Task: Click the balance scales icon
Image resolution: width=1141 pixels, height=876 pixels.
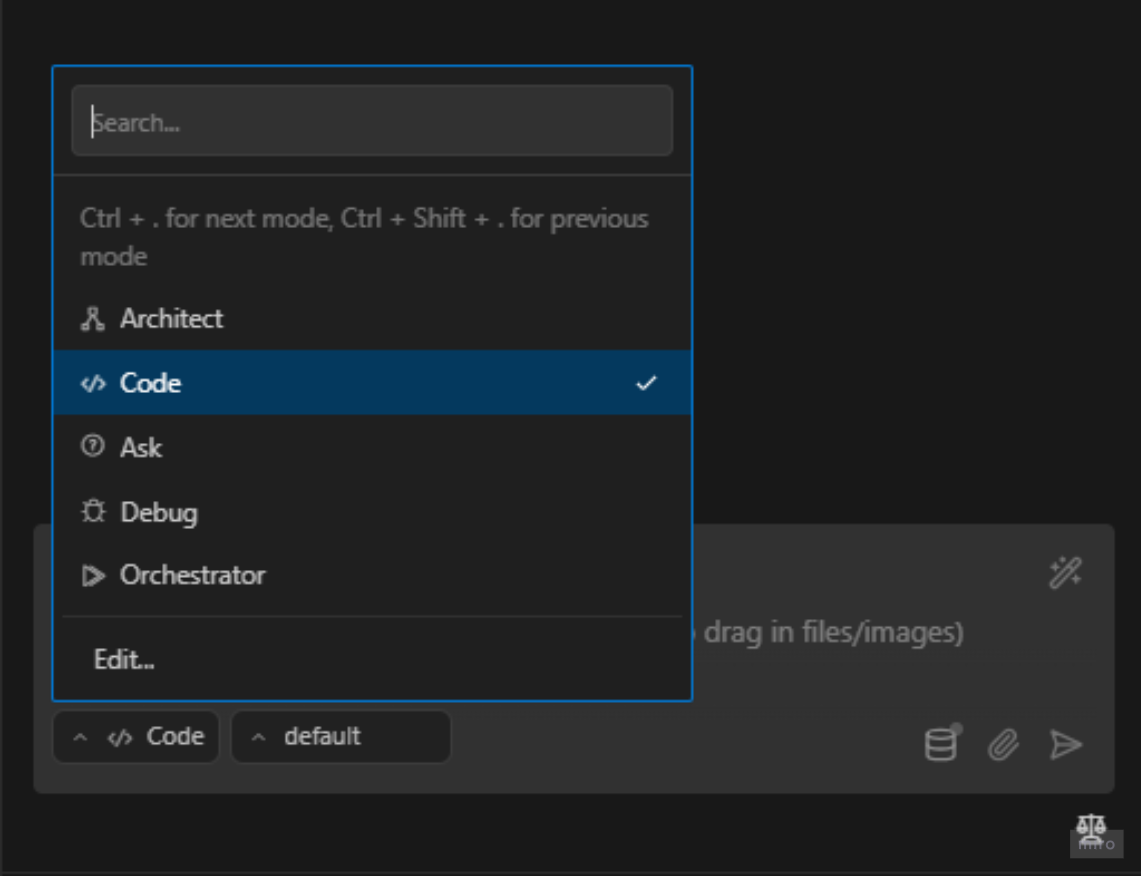Action: pyautogui.click(x=1091, y=826)
